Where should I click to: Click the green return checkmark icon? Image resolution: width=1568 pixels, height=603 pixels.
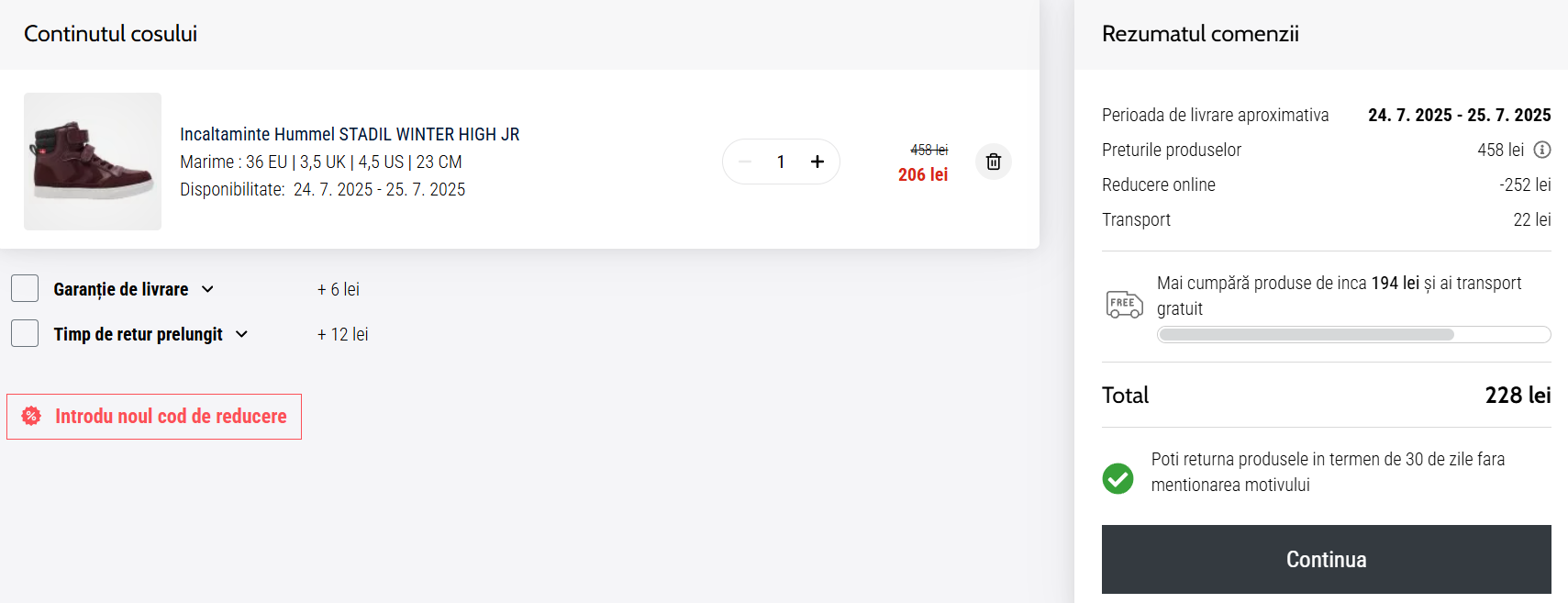click(x=1118, y=478)
